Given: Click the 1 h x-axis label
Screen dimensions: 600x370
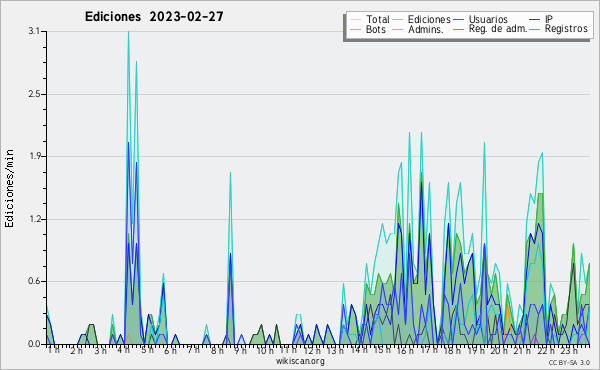Looking at the screenshot, I should [54, 350].
